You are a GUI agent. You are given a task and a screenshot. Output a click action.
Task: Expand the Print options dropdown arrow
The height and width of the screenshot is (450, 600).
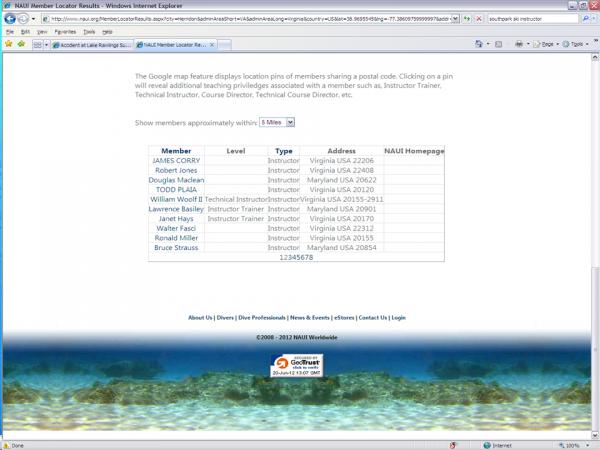pos(528,44)
